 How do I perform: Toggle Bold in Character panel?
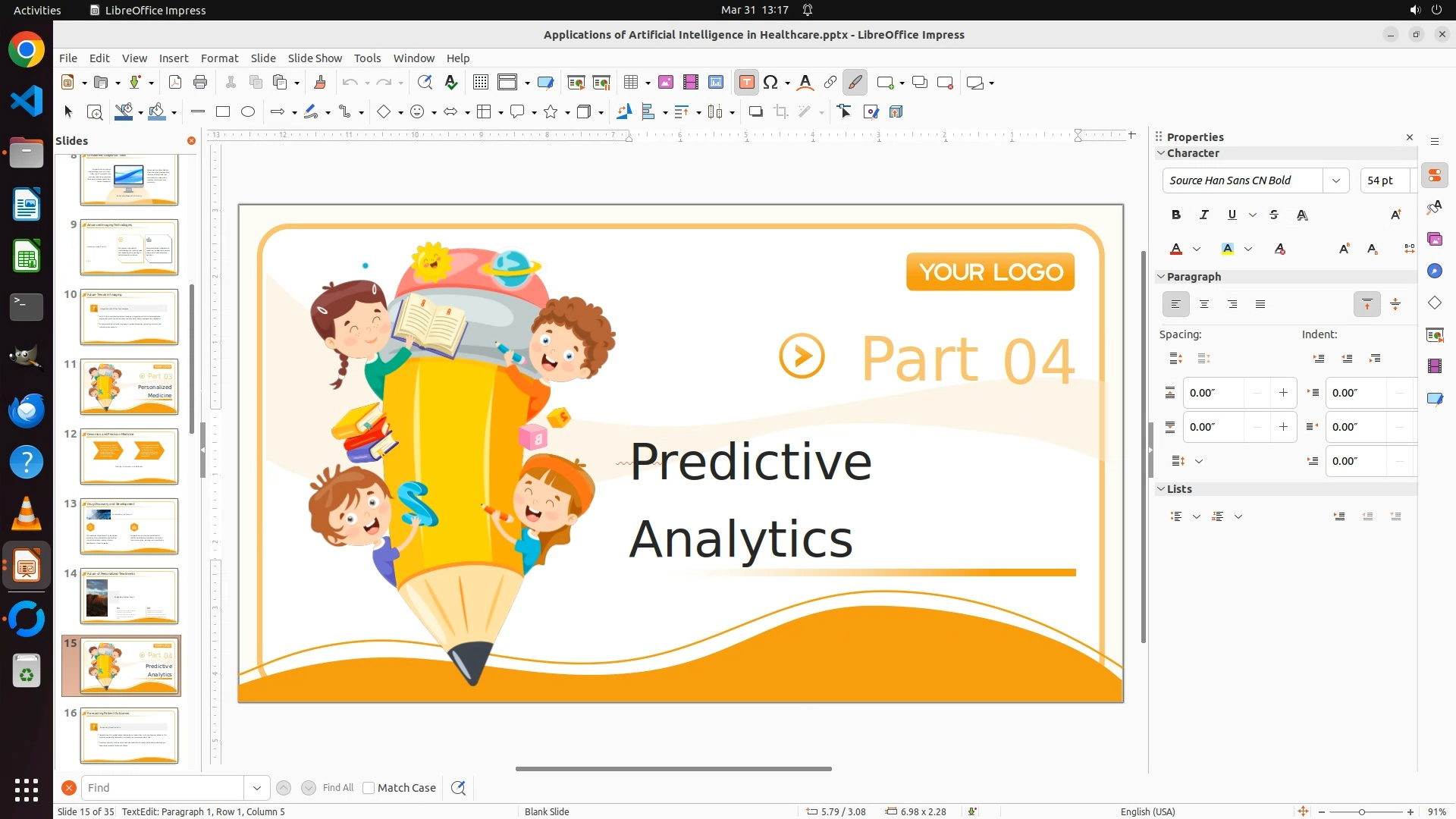(1176, 215)
